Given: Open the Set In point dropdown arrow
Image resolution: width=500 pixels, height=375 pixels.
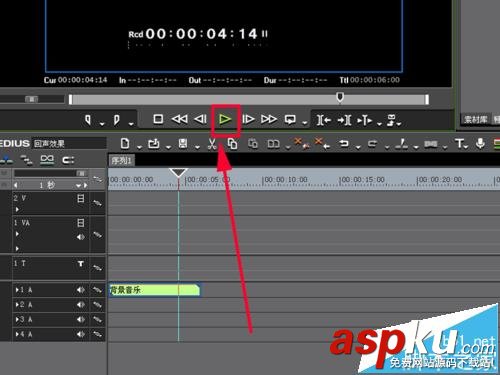Looking at the screenshot, I should click(102, 124).
